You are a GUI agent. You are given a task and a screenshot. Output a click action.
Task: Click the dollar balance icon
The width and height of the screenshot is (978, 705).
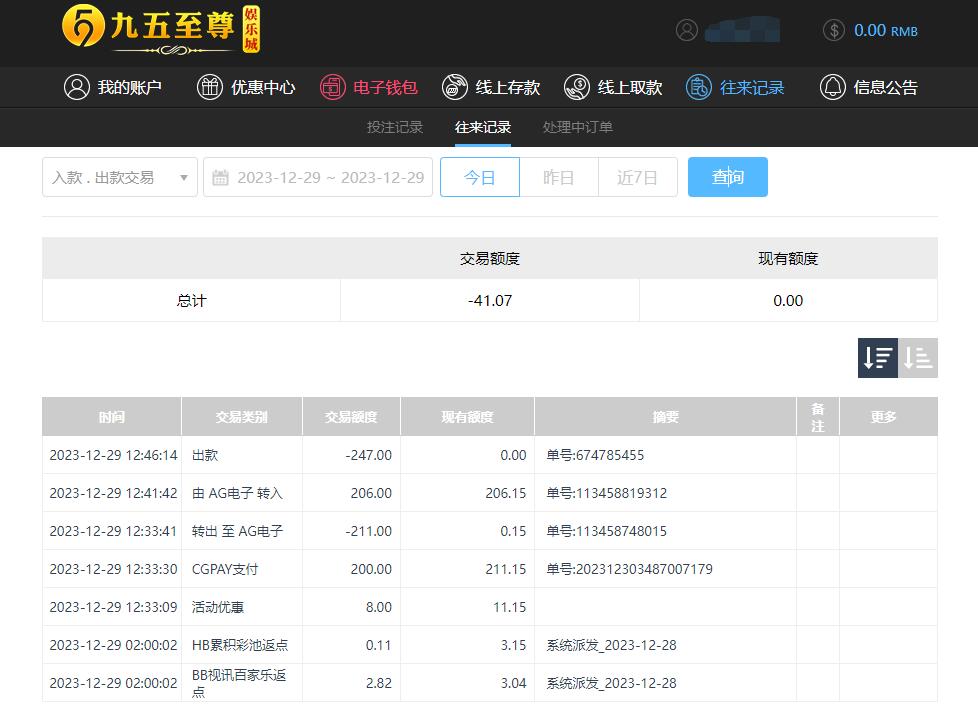pyautogui.click(x=834, y=30)
